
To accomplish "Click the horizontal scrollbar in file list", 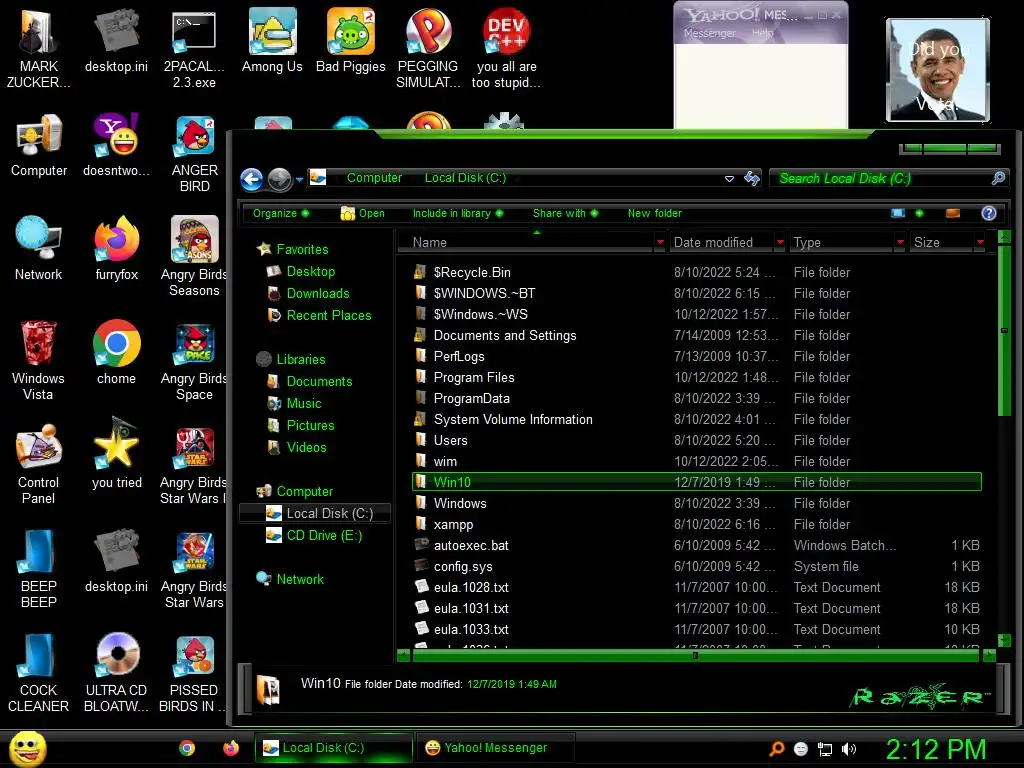I will tap(696, 655).
